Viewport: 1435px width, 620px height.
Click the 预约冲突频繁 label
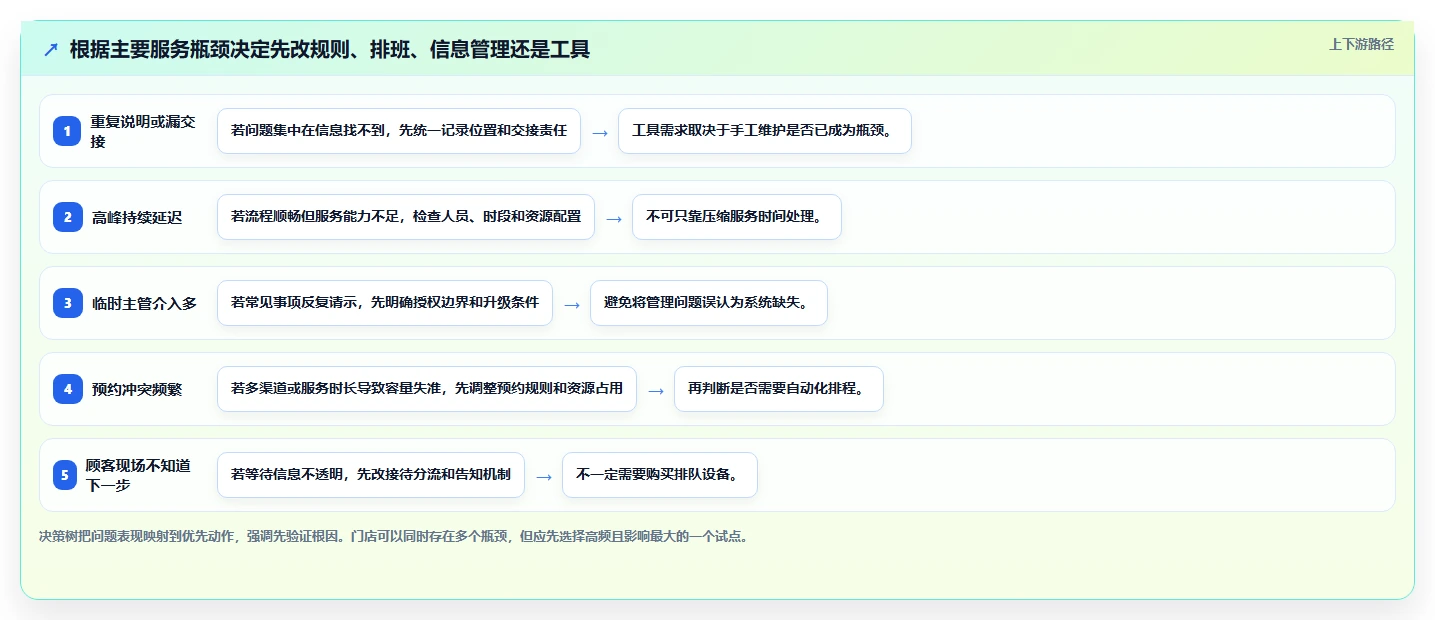[x=137, y=389]
